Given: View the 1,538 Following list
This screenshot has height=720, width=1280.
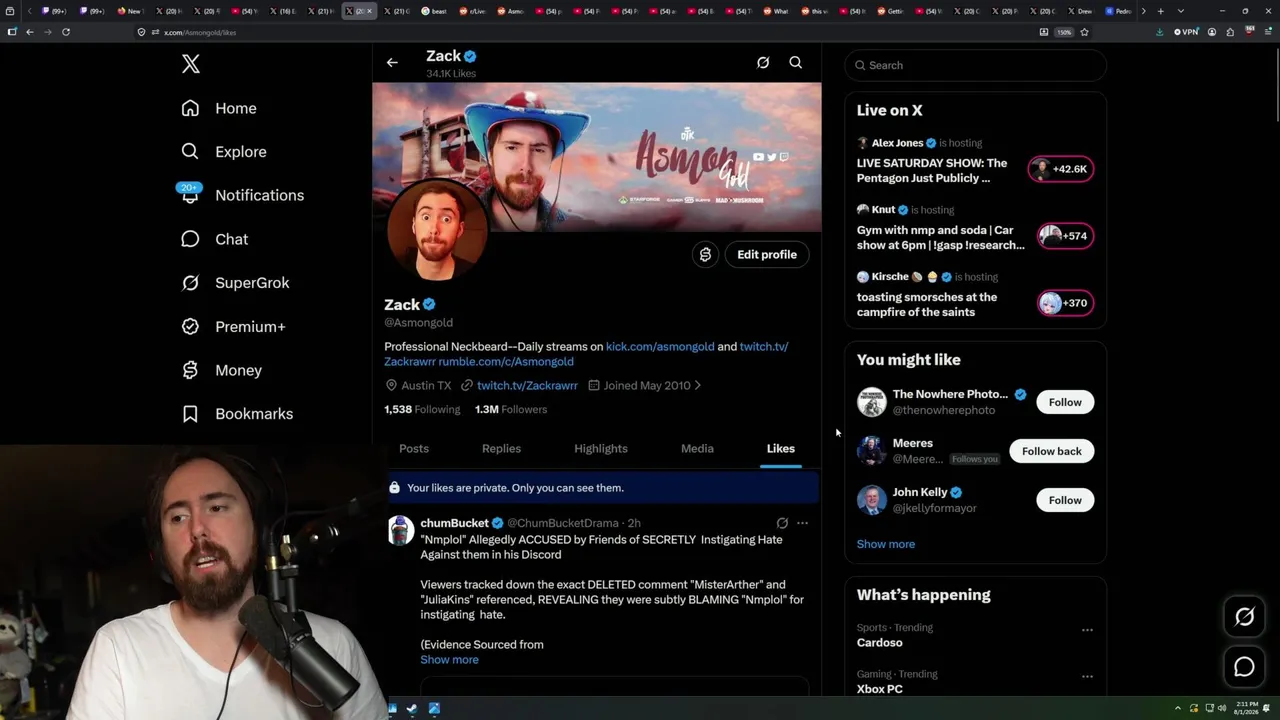Looking at the screenshot, I should 422,410.
